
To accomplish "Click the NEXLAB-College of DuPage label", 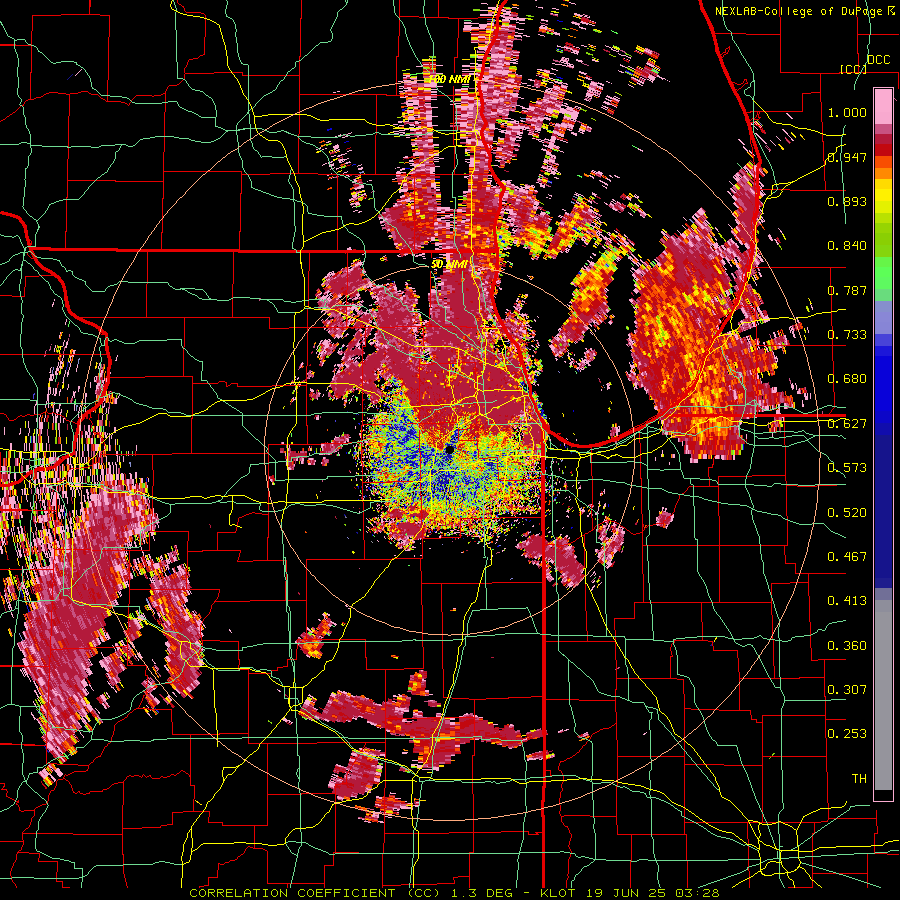I will coord(798,11).
